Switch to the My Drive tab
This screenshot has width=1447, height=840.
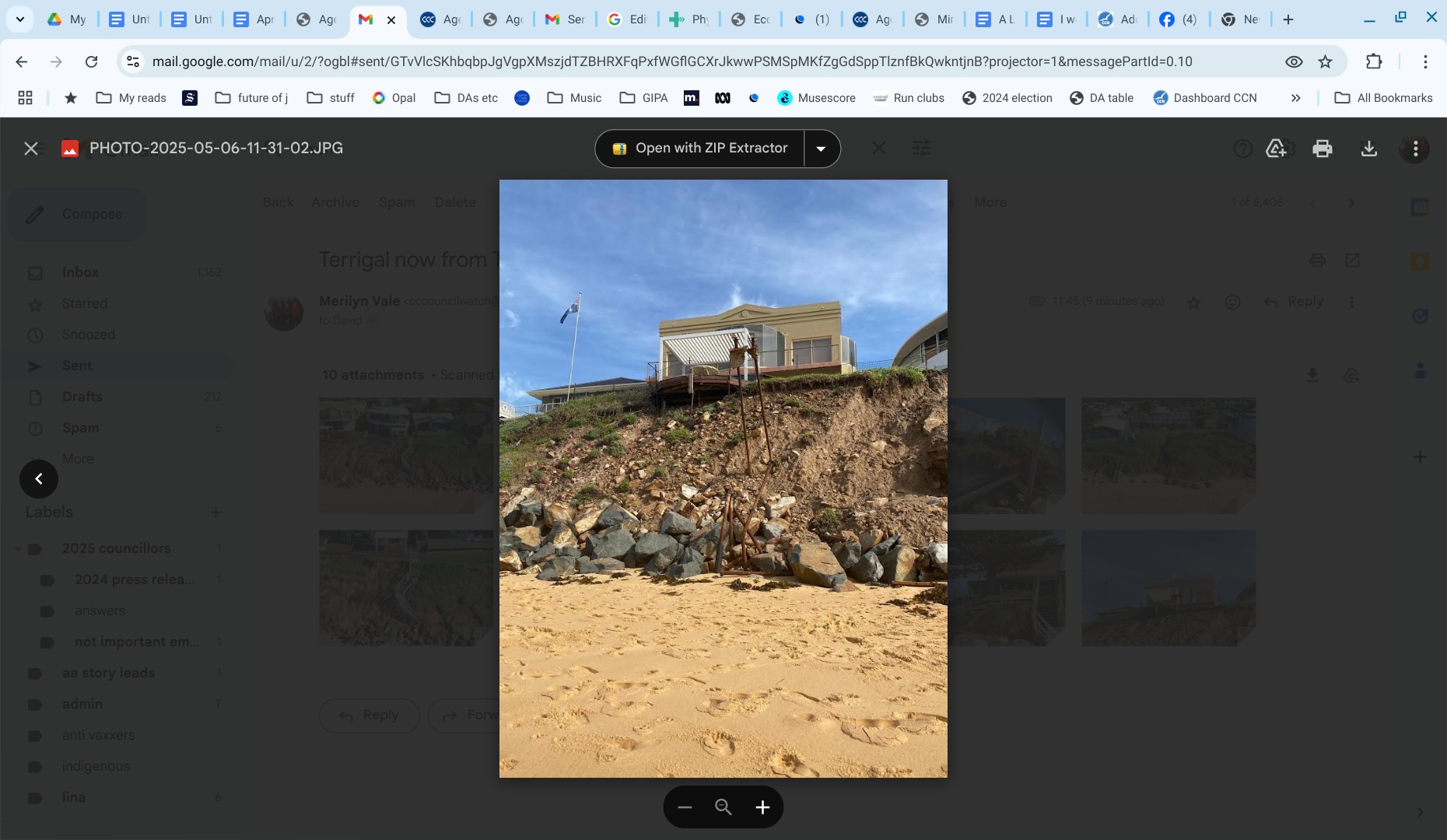pos(67,19)
